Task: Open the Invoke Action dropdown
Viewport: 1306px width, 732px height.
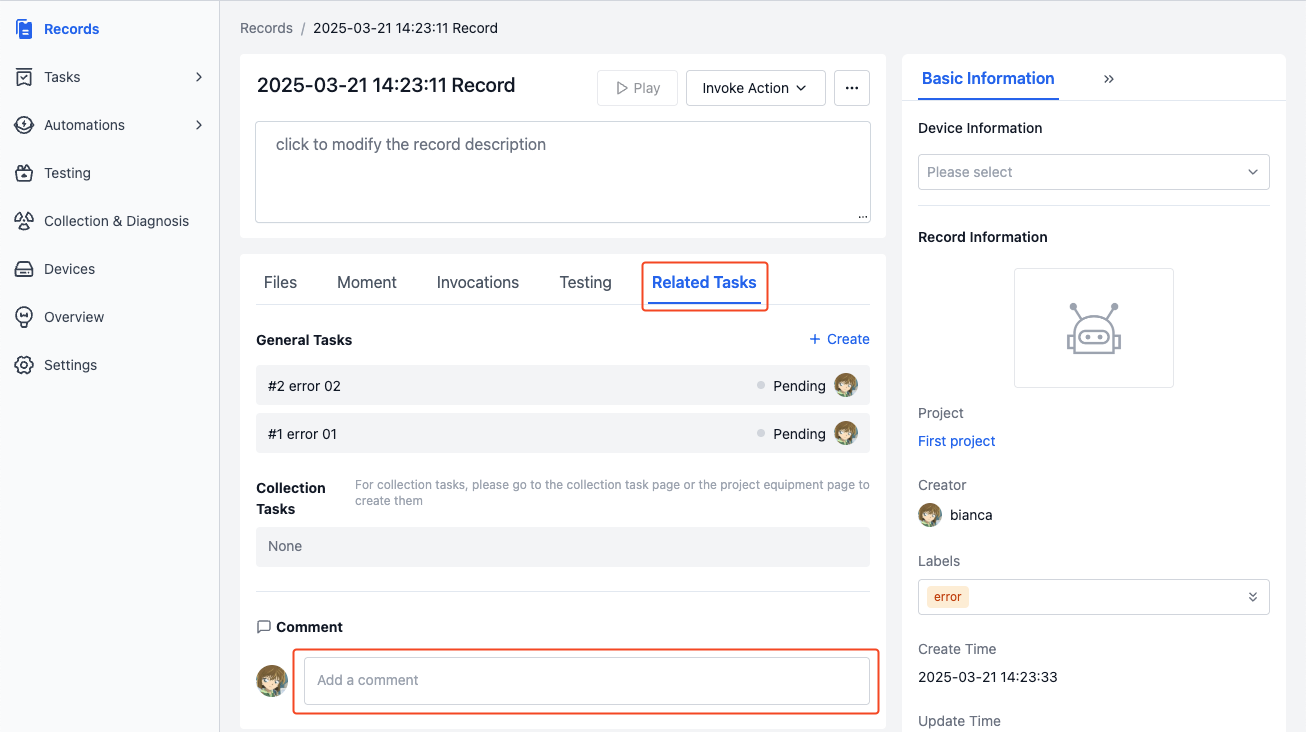Action: (x=755, y=88)
